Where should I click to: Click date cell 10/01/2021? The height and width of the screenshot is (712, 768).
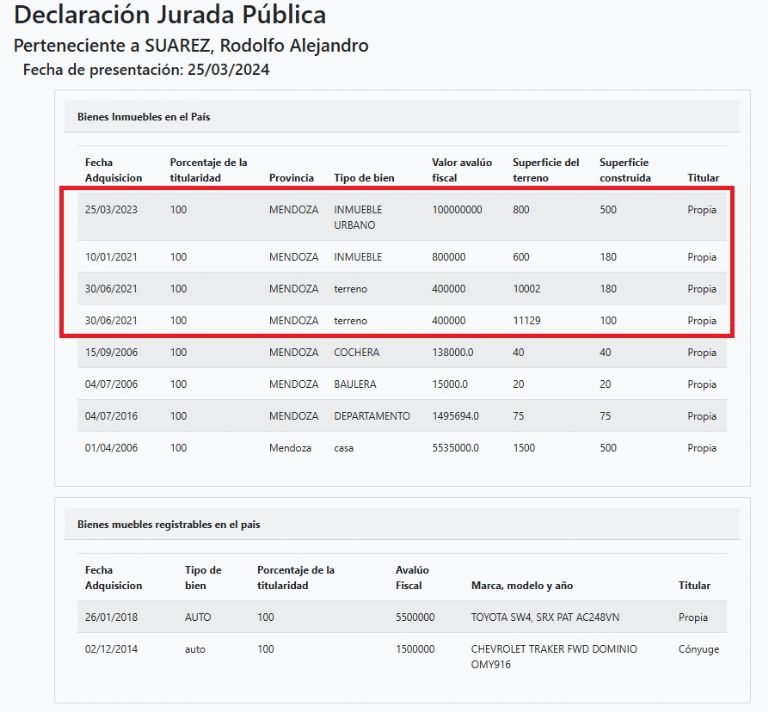tap(111, 257)
